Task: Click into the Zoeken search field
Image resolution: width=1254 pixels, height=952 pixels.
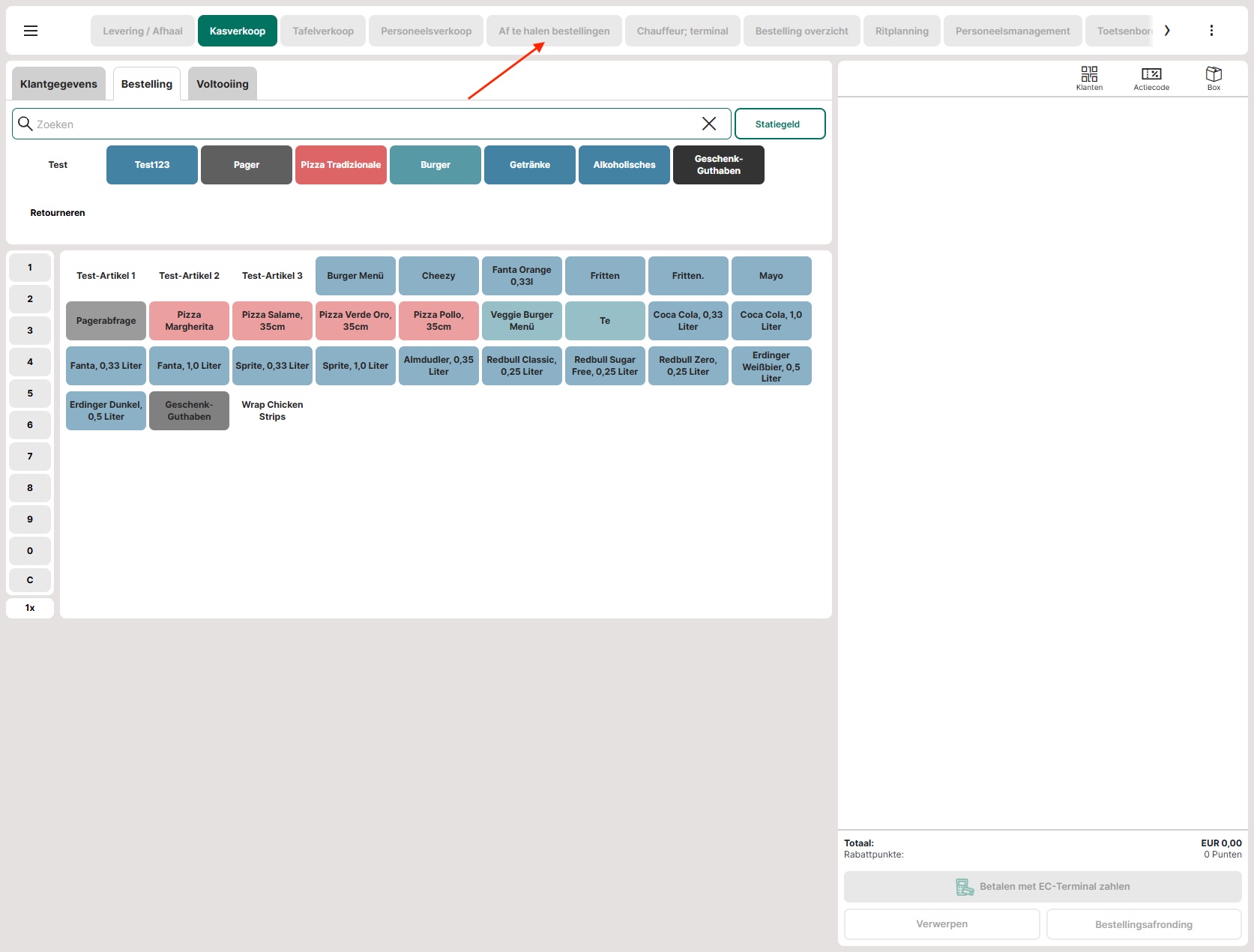Action: pos(360,124)
